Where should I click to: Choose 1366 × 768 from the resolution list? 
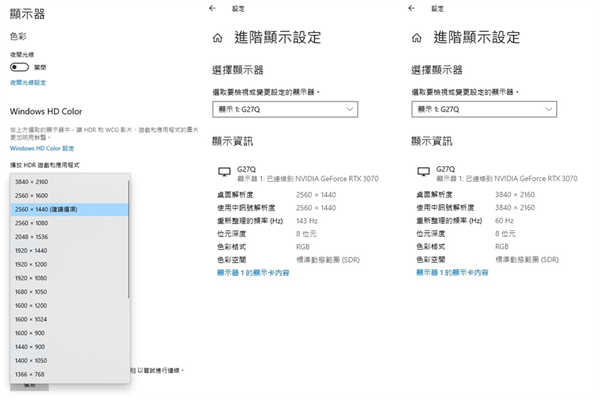pos(70,375)
